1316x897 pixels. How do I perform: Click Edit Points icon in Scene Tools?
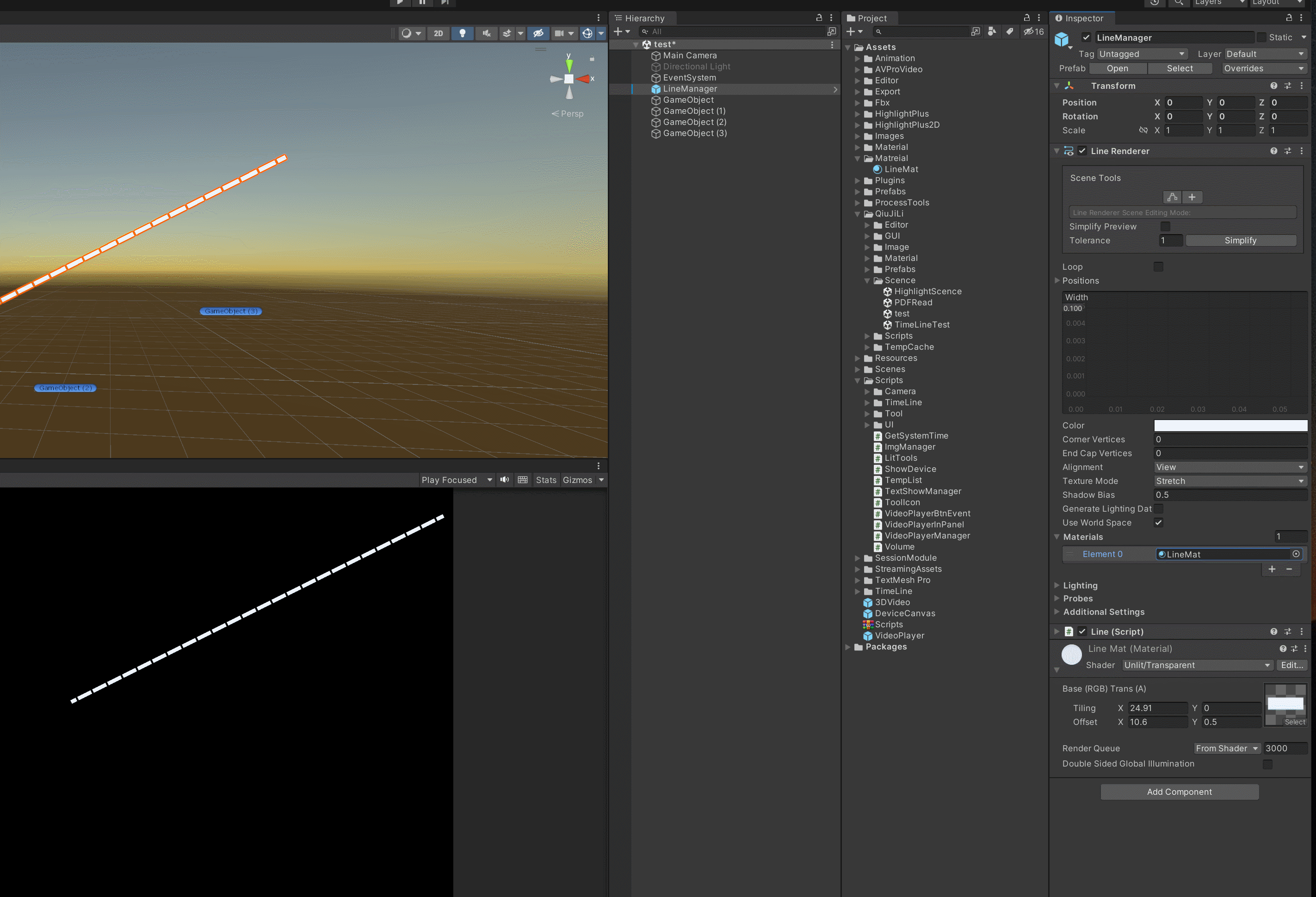click(1172, 197)
